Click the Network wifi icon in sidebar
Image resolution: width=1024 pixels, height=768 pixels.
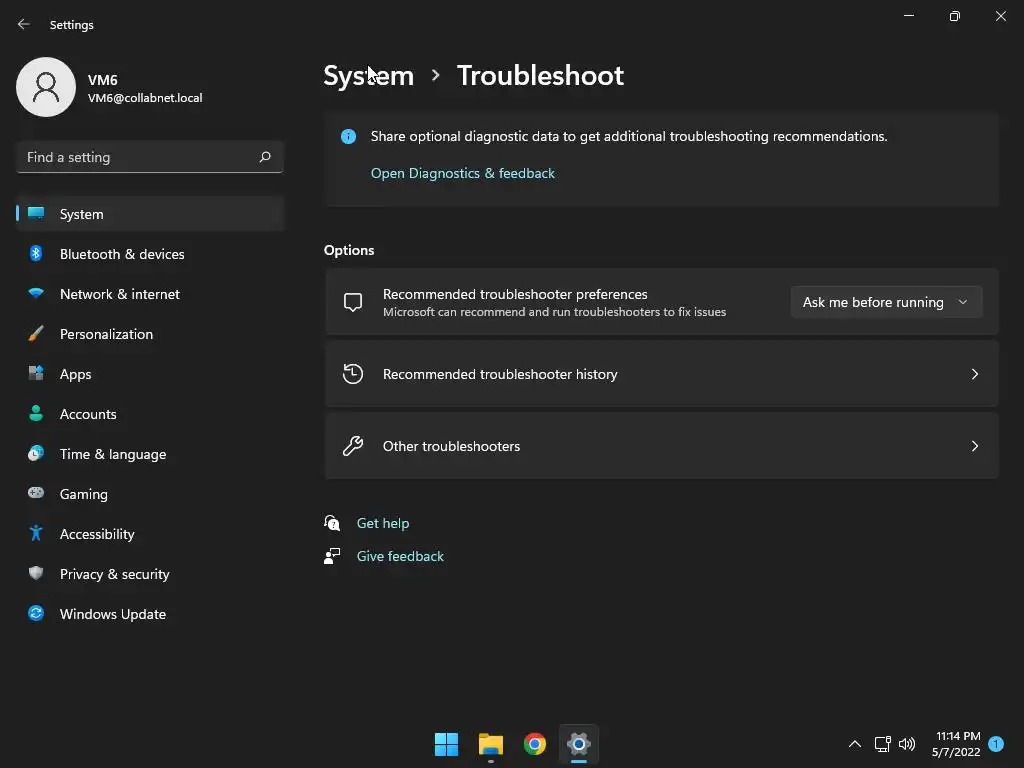[36, 293]
